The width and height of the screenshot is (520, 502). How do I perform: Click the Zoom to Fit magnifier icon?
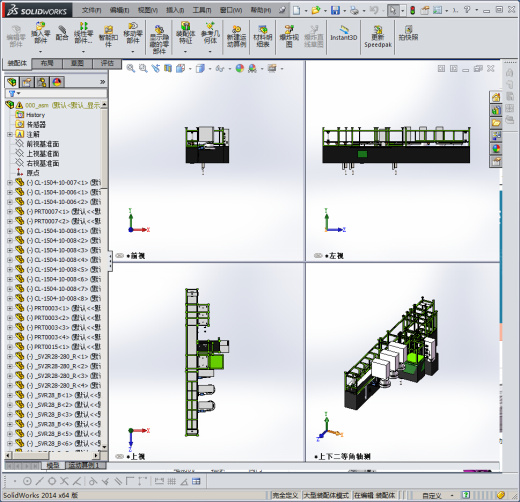tap(131, 68)
